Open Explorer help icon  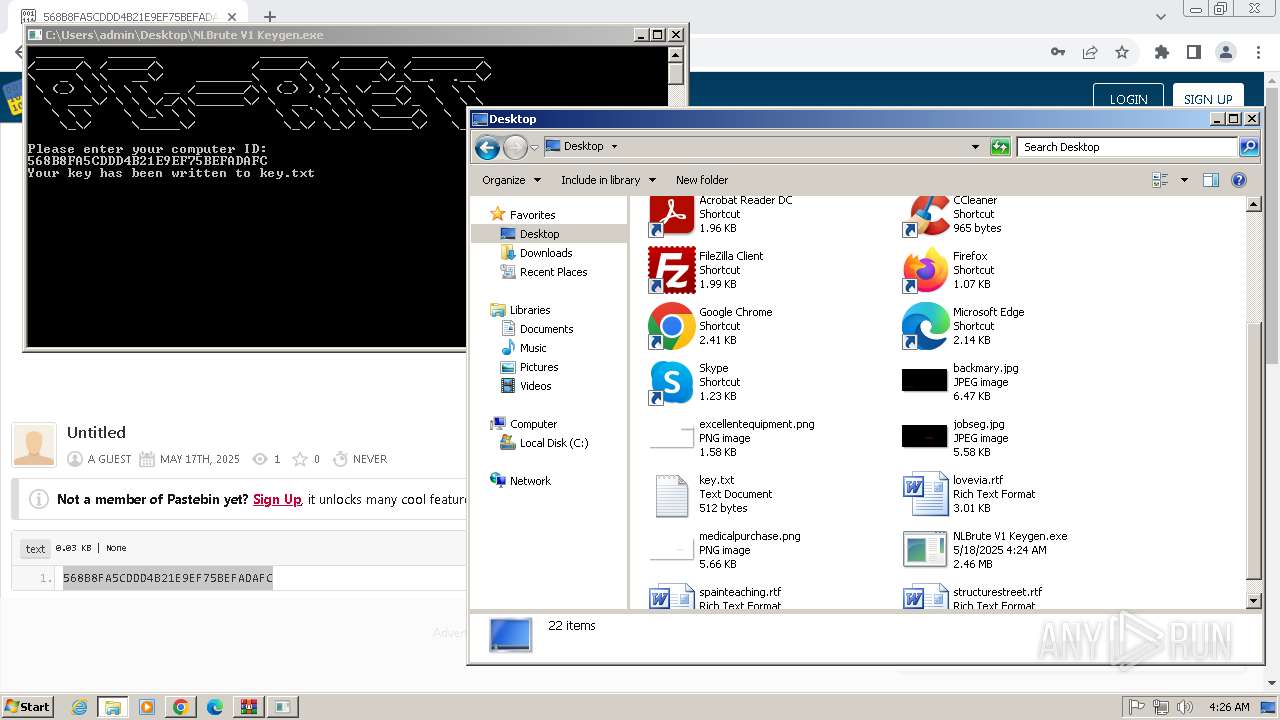[x=1239, y=180]
